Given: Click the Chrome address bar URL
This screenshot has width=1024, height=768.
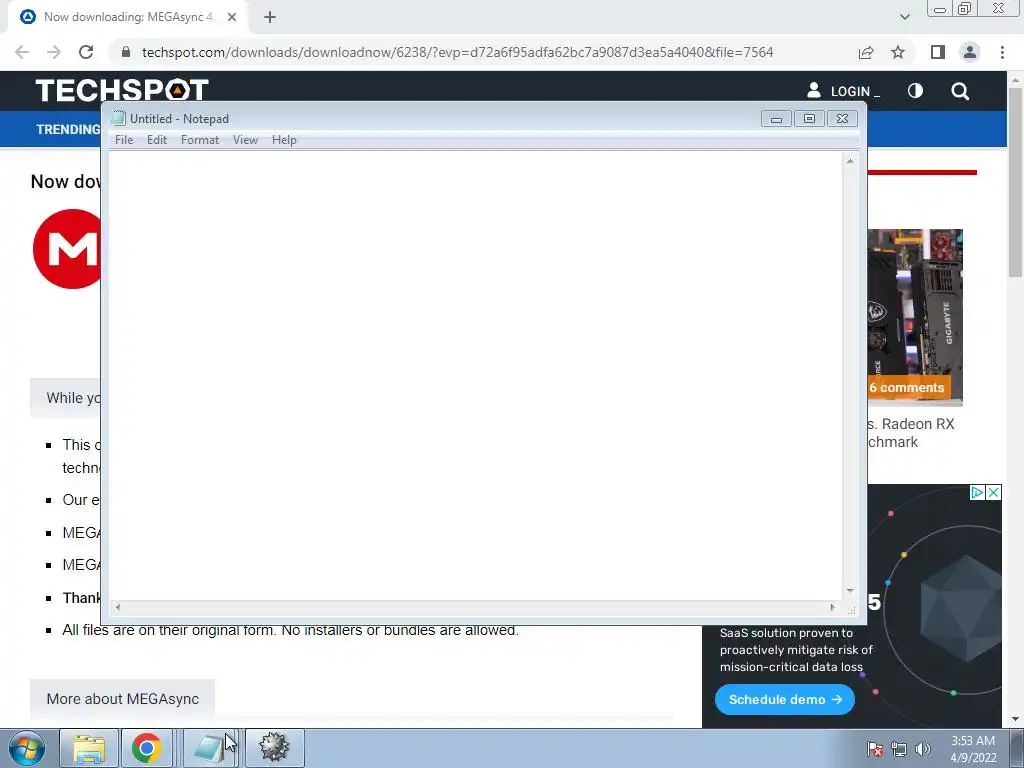Looking at the screenshot, I should [457, 52].
